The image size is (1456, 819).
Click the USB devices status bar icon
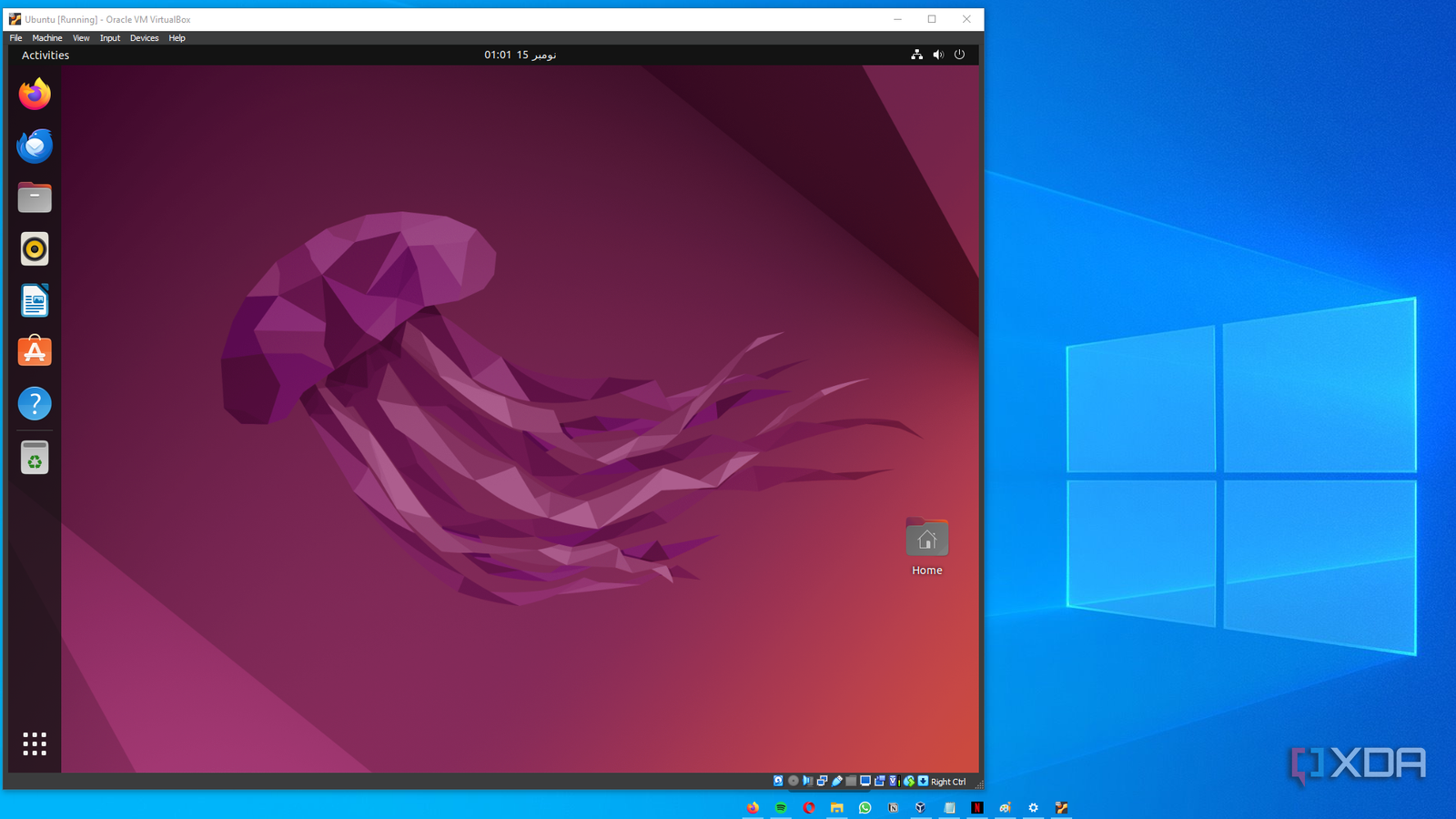coord(837,781)
